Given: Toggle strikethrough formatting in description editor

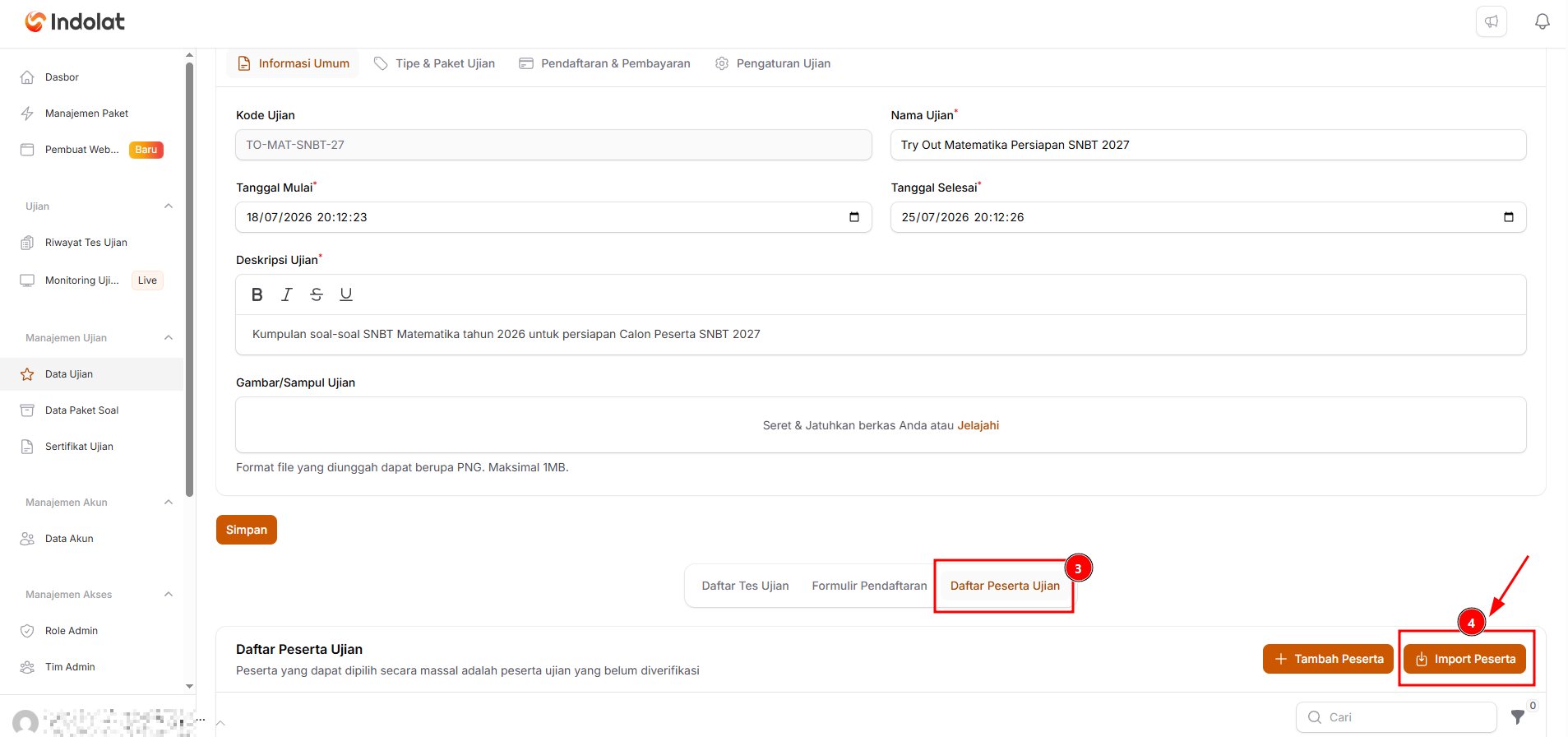Looking at the screenshot, I should [317, 294].
